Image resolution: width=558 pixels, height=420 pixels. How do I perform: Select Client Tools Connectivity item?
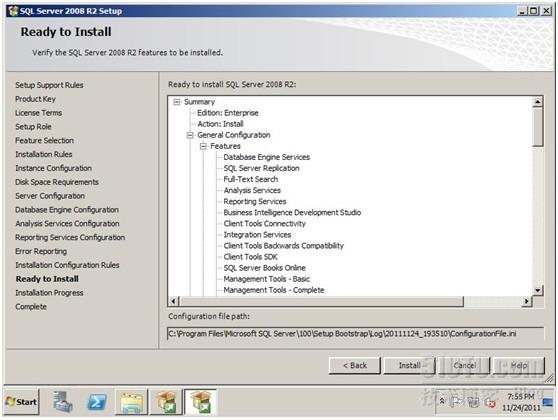click(x=264, y=224)
